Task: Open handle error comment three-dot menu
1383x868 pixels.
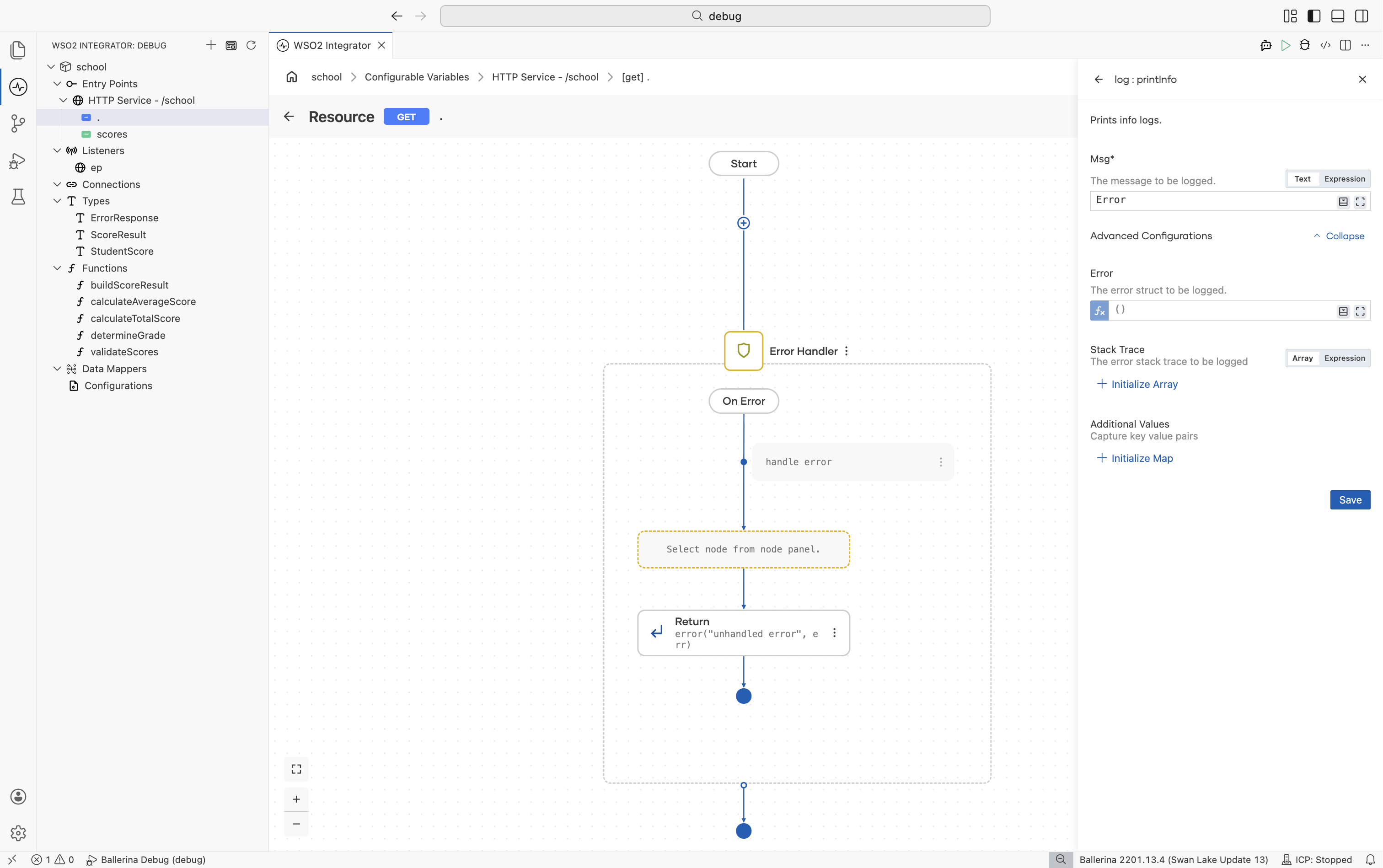Action: tap(940, 462)
